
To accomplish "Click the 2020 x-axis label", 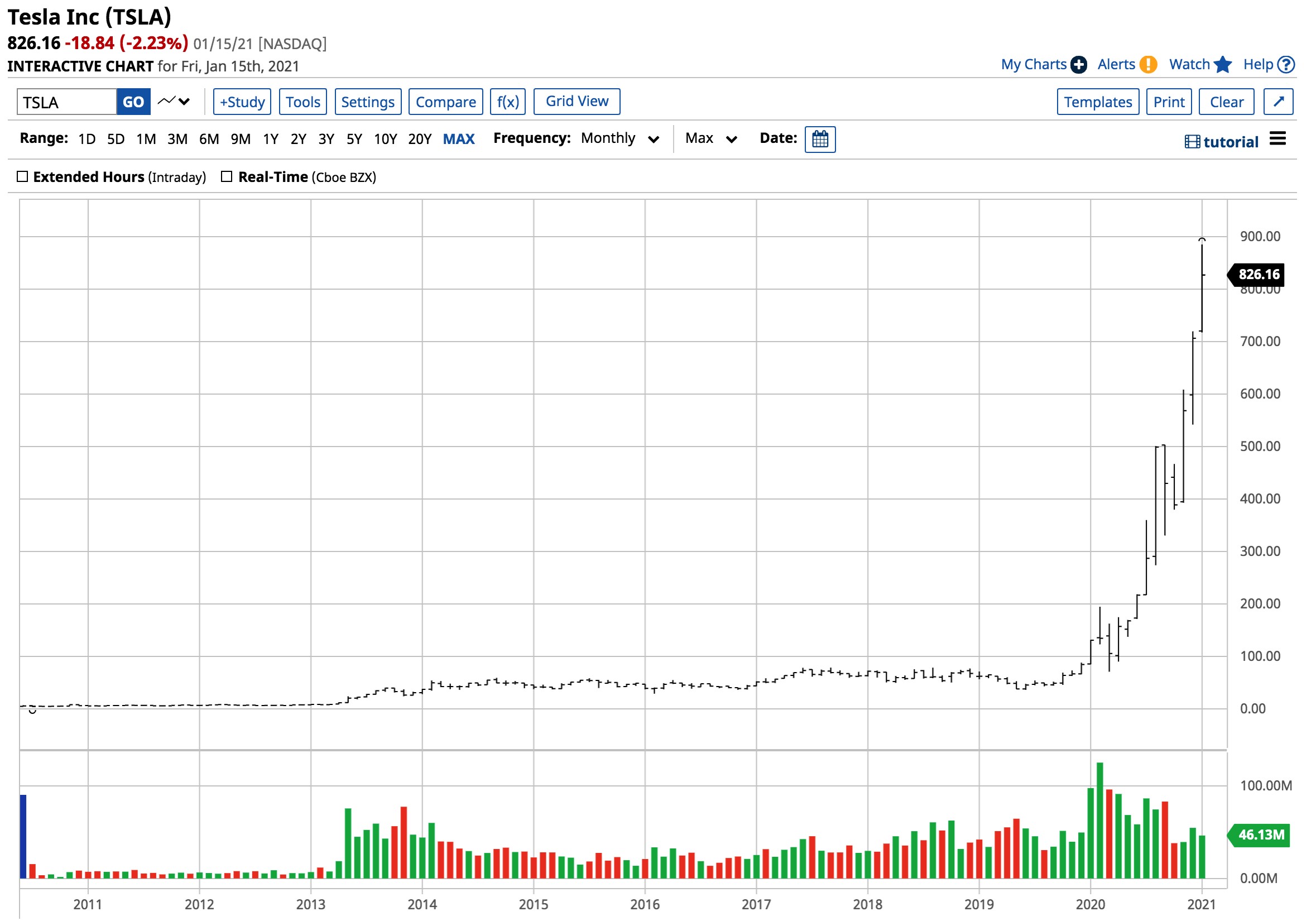I will tap(1090, 904).
